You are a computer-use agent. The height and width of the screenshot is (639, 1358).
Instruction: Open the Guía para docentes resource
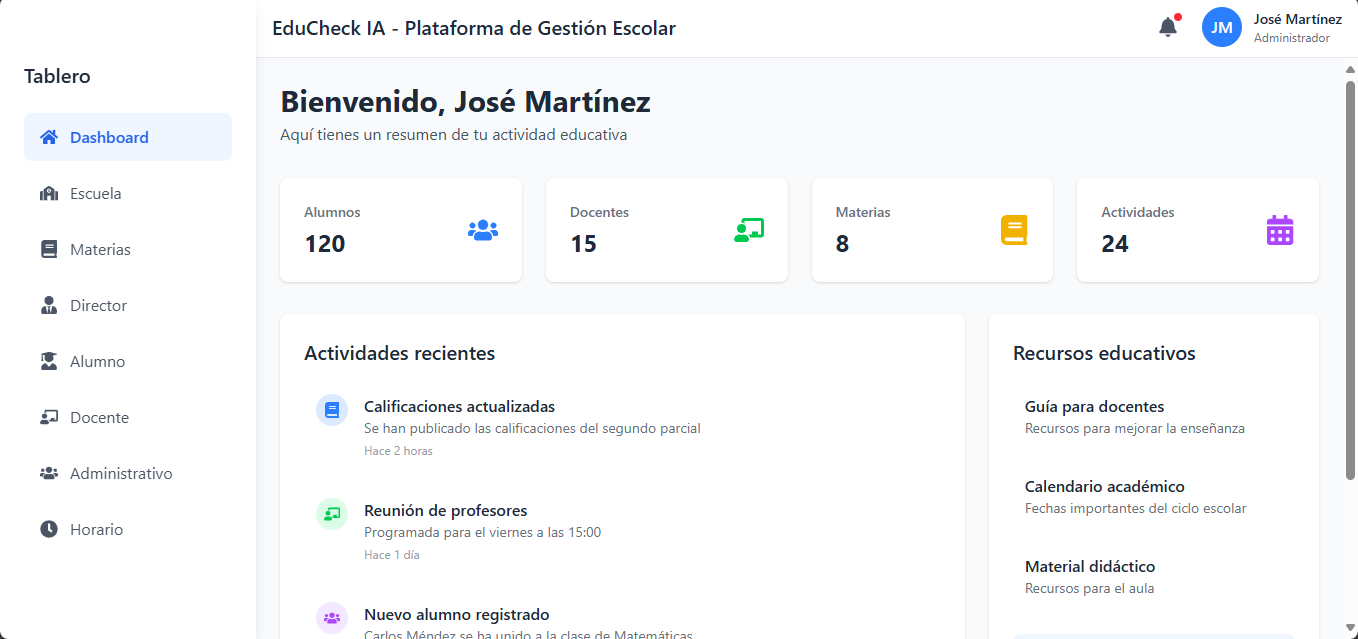pyautogui.click(x=1154, y=417)
